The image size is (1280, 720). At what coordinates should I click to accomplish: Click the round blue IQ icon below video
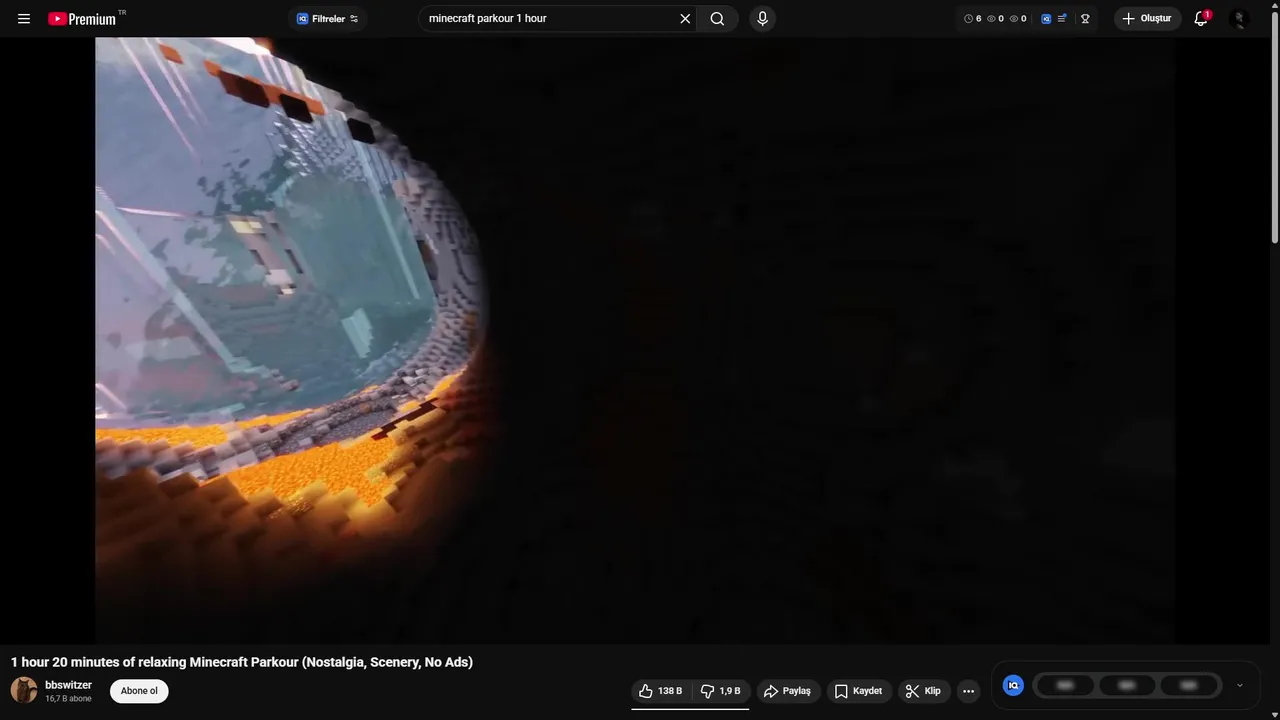pyautogui.click(x=1013, y=685)
